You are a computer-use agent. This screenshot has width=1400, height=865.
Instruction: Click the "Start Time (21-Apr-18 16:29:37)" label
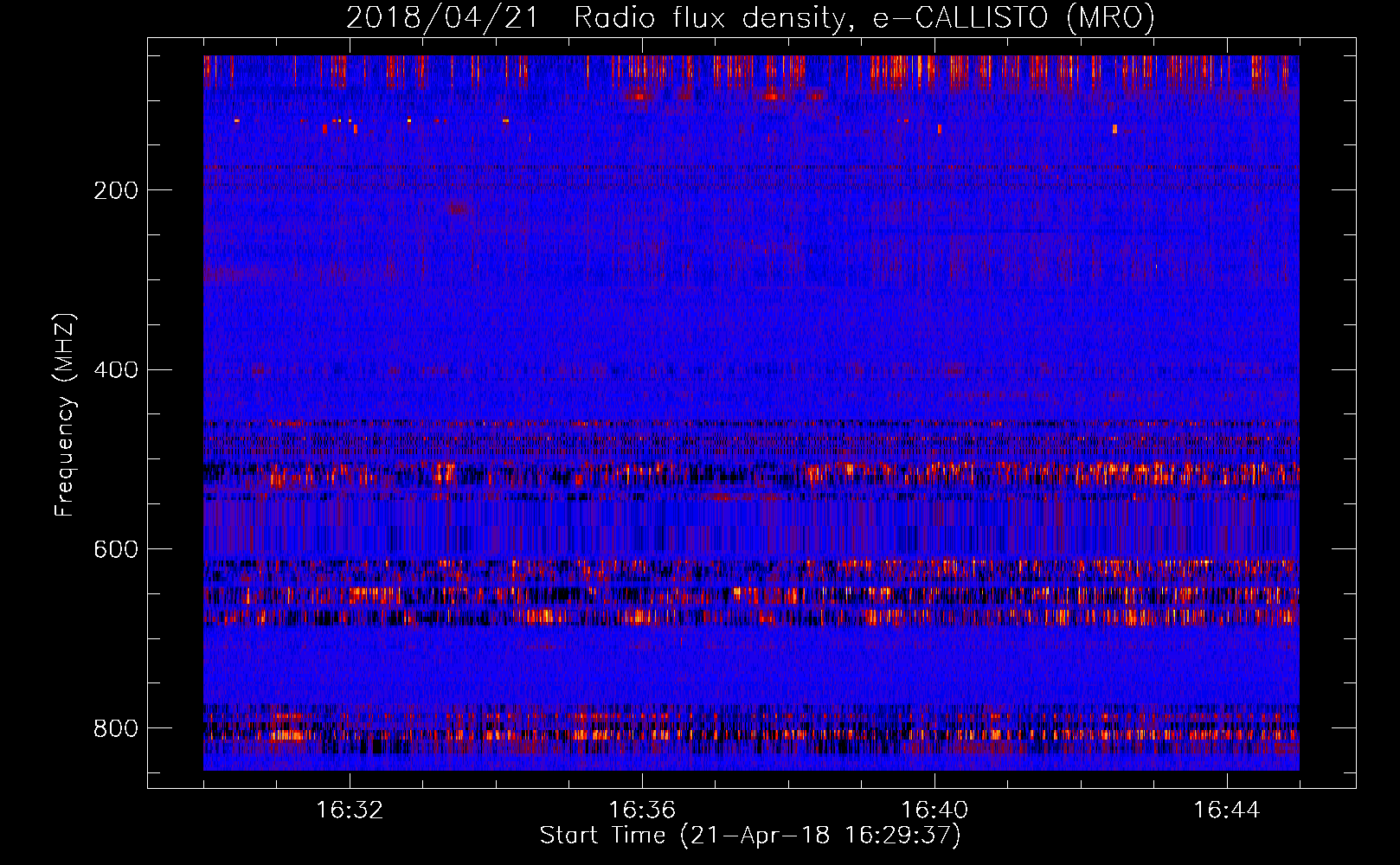(x=750, y=836)
